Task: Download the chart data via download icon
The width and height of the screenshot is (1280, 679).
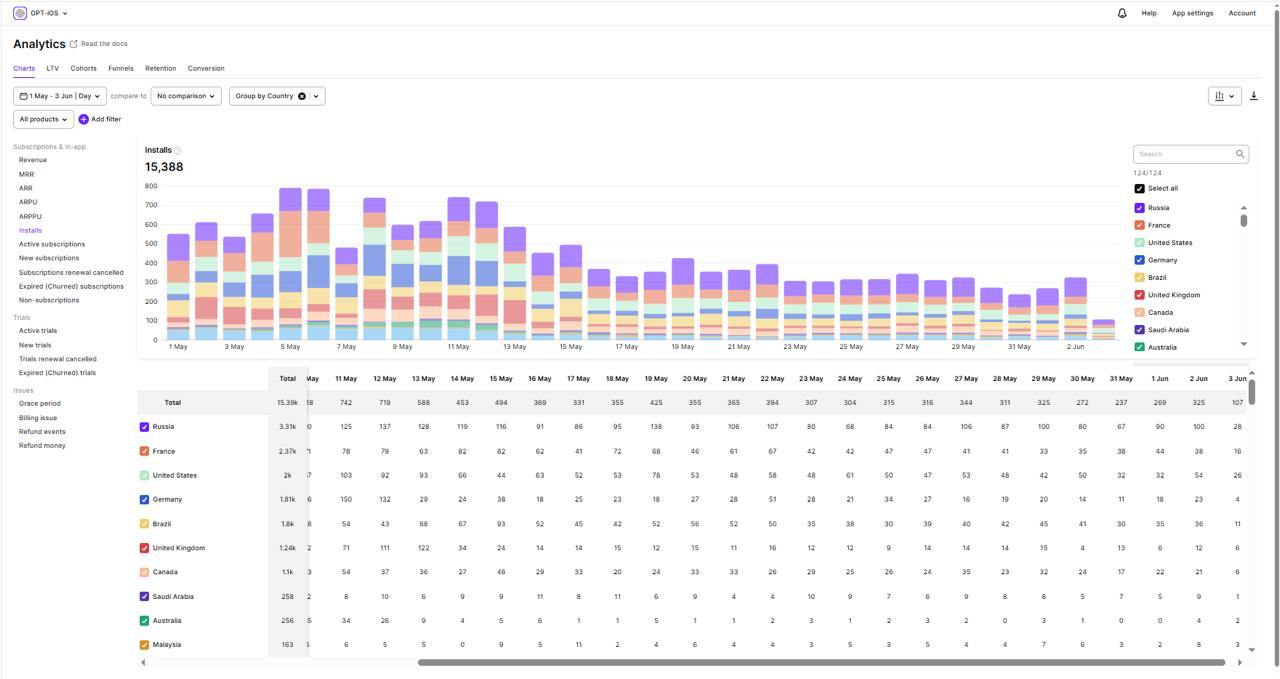Action: 1253,96
